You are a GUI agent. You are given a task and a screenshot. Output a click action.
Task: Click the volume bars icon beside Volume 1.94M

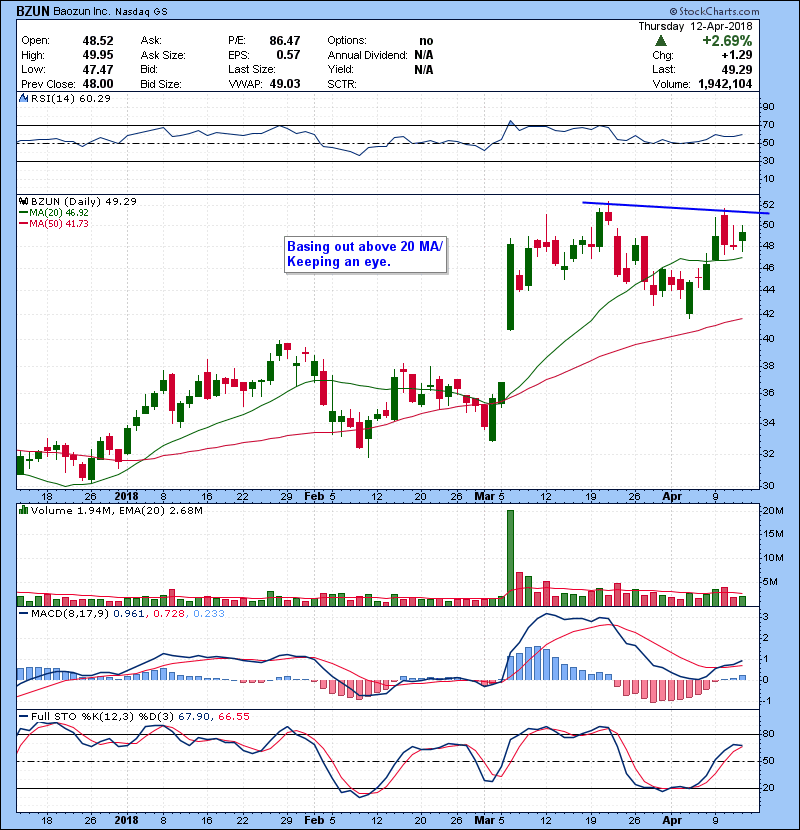pyautogui.click(x=23, y=511)
